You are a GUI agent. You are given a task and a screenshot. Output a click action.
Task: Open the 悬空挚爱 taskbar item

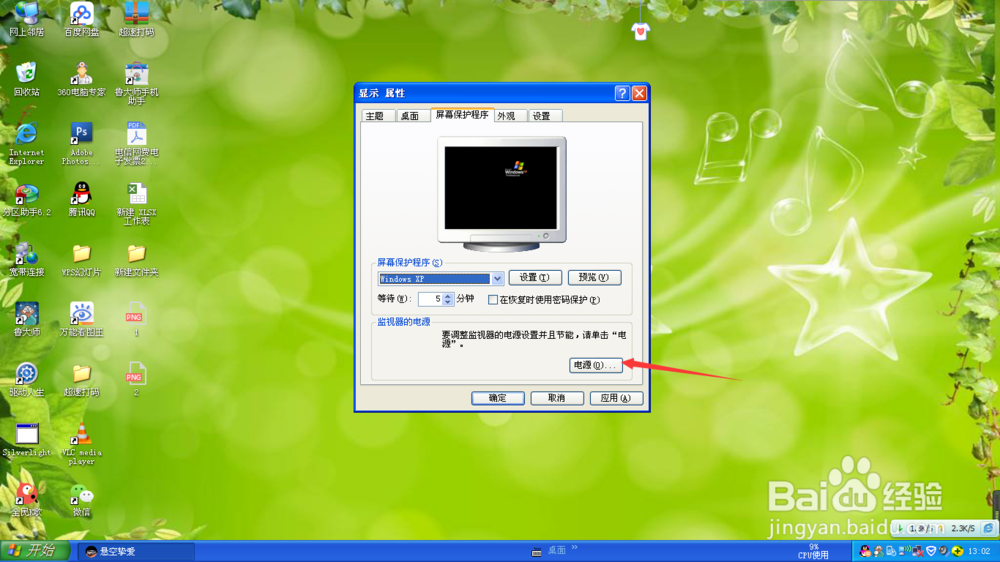(x=135, y=551)
